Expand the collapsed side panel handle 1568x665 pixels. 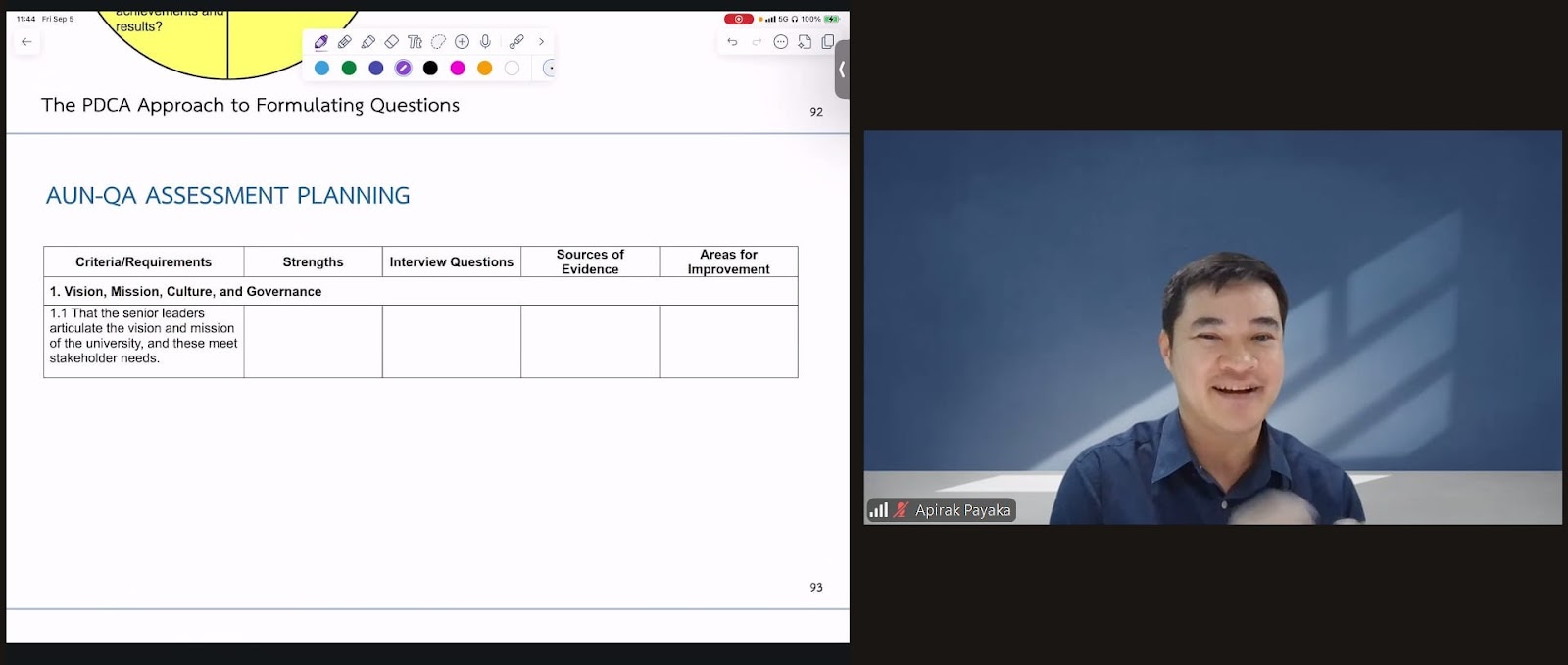pos(842,70)
